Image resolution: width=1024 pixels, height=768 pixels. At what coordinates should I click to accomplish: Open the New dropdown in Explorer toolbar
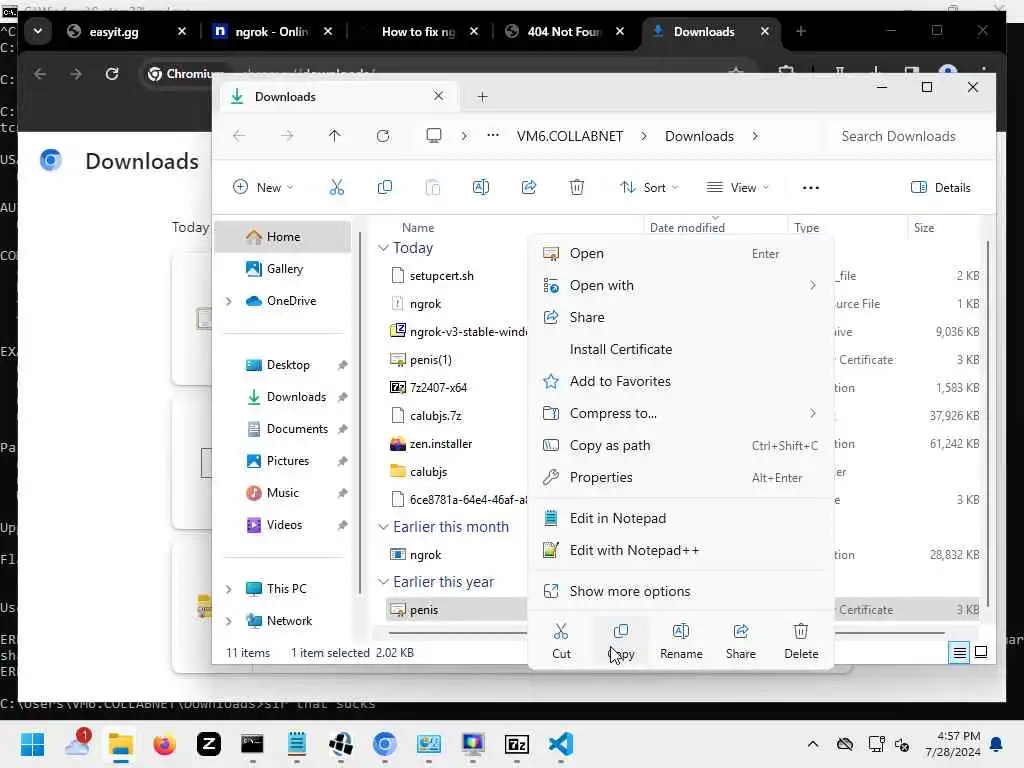click(x=263, y=187)
